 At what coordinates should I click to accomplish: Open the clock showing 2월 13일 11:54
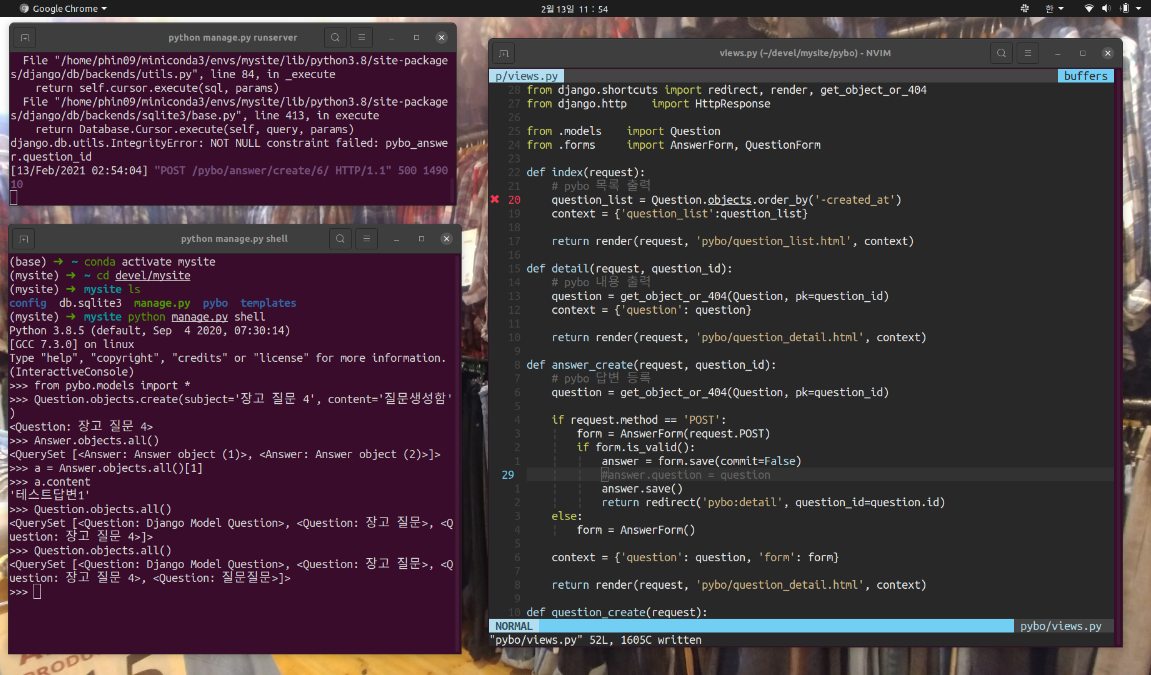[575, 9]
